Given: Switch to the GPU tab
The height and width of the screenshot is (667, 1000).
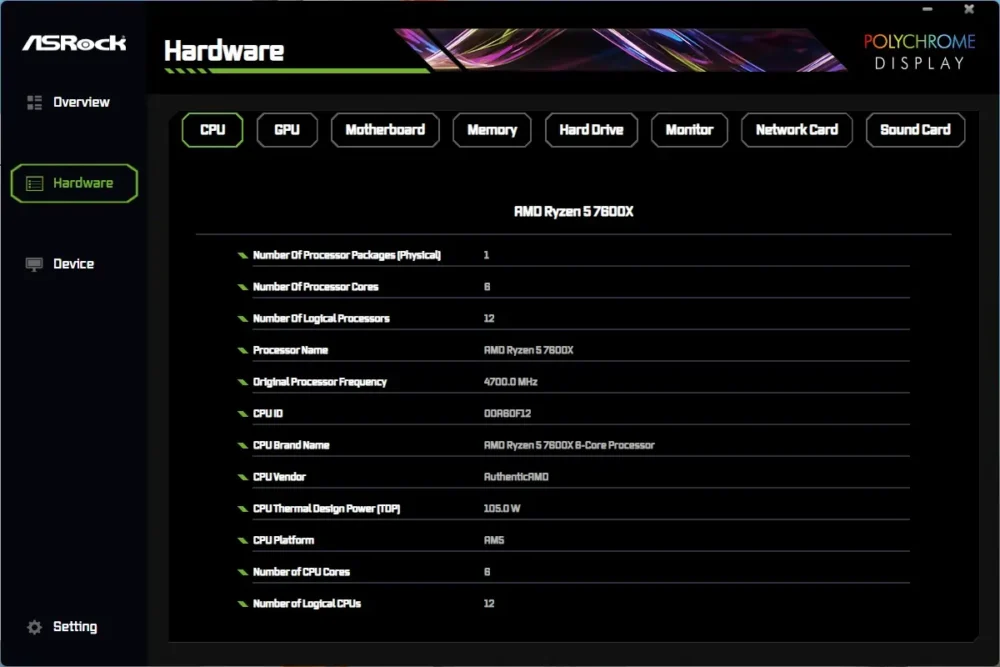Looking at the screenshot, I should click(x=287, y=130).
